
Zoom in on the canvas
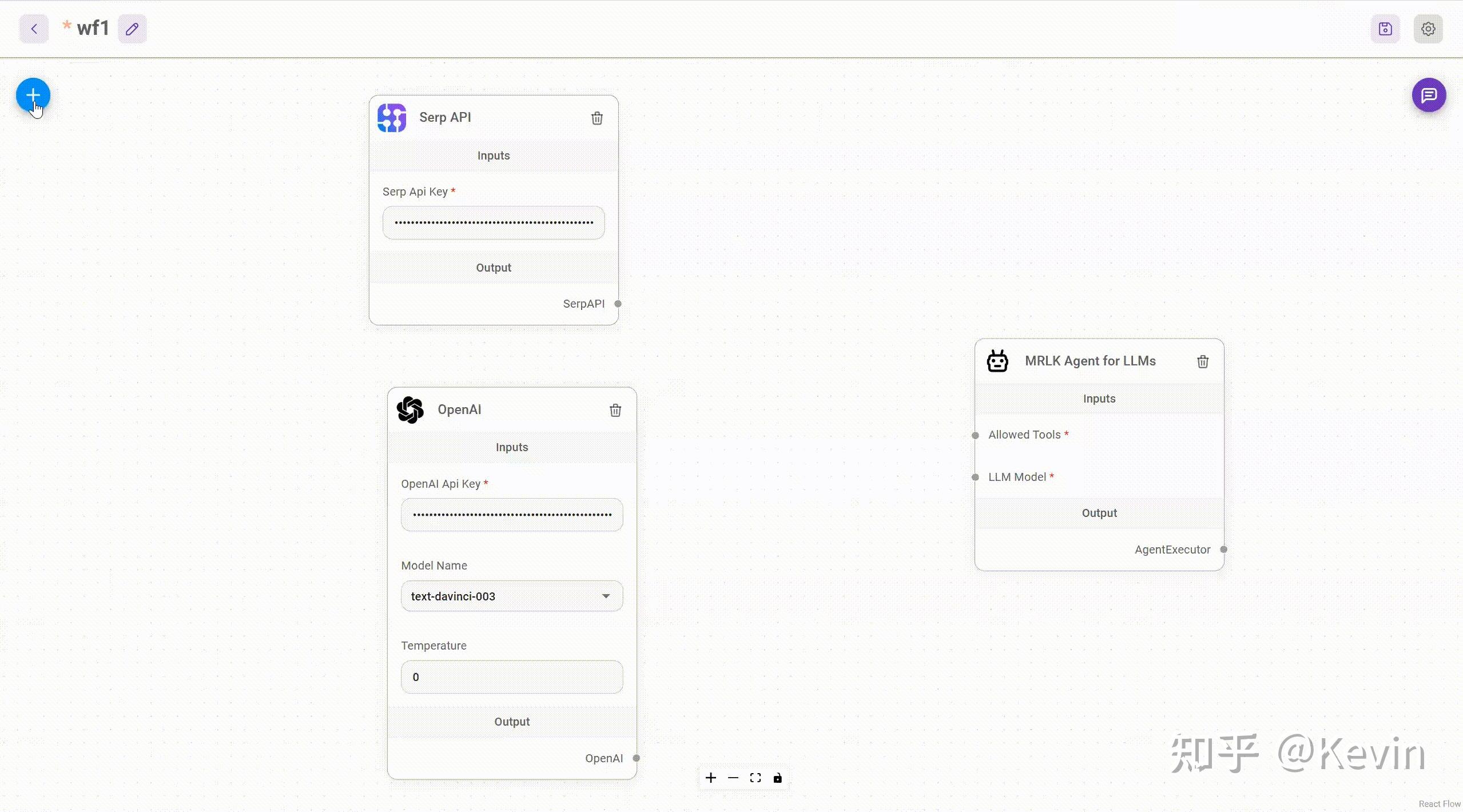pyautogui.click(x=710, y=778)
